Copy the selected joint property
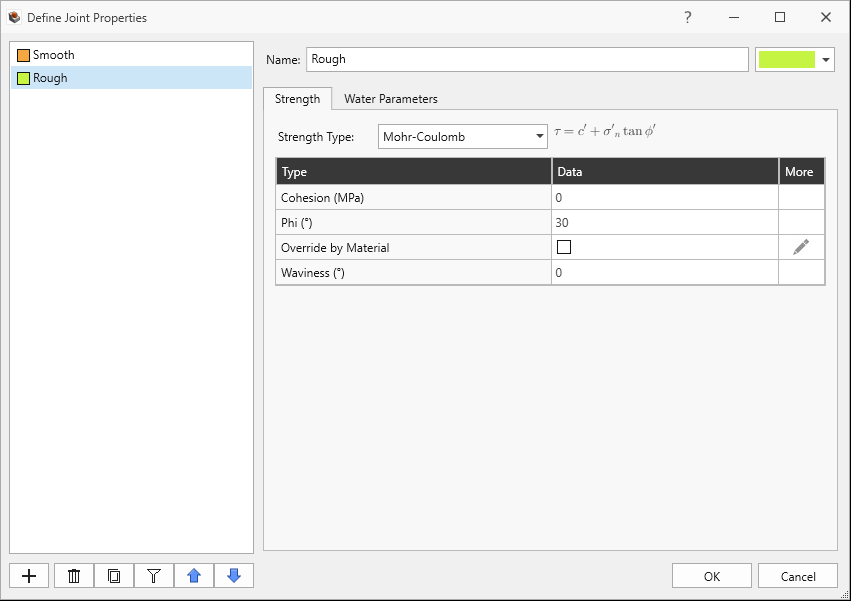 pyautogui.click(x=114, y=575)
